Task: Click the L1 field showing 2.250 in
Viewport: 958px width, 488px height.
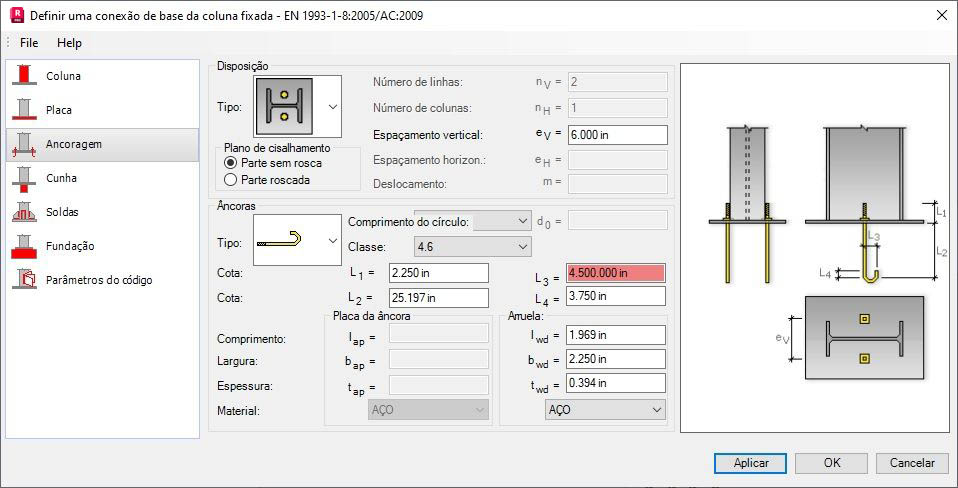Action: 439,273
